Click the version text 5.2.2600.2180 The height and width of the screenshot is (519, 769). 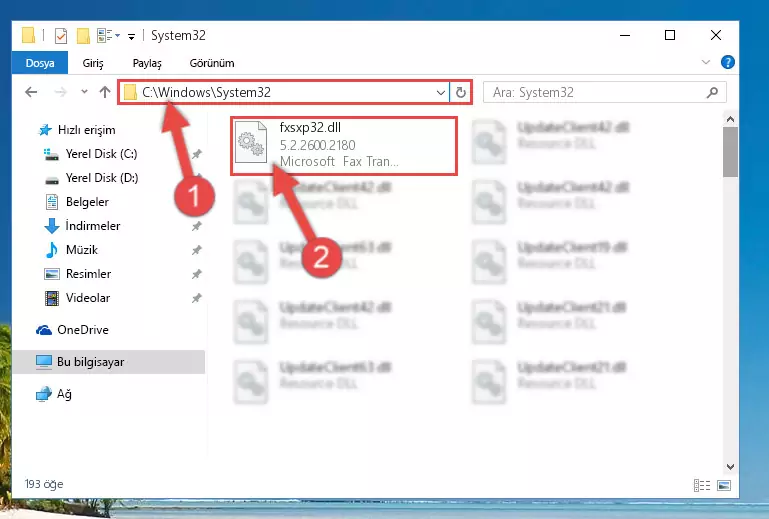317,145
